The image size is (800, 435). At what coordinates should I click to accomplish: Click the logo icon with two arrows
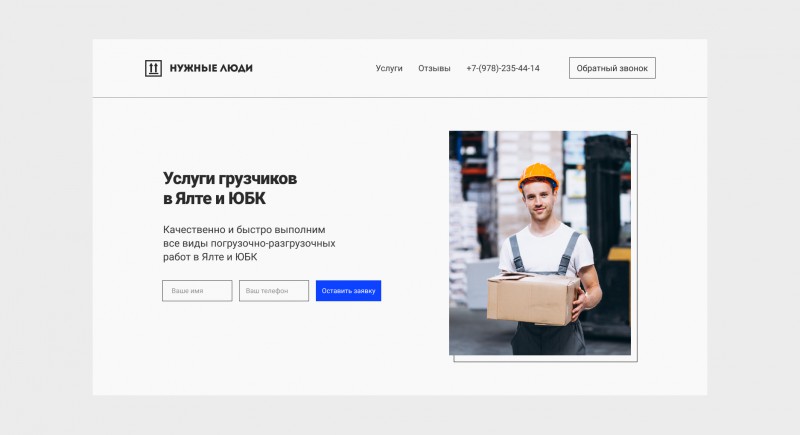[x=154, y=68]
